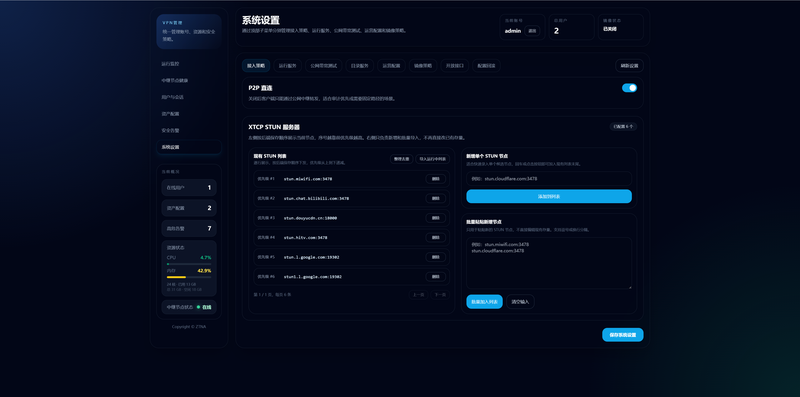The height and width of the screenshot is (397, 800).
Task: Focus the batch paste STUN textarea
Action: [549, 263]
